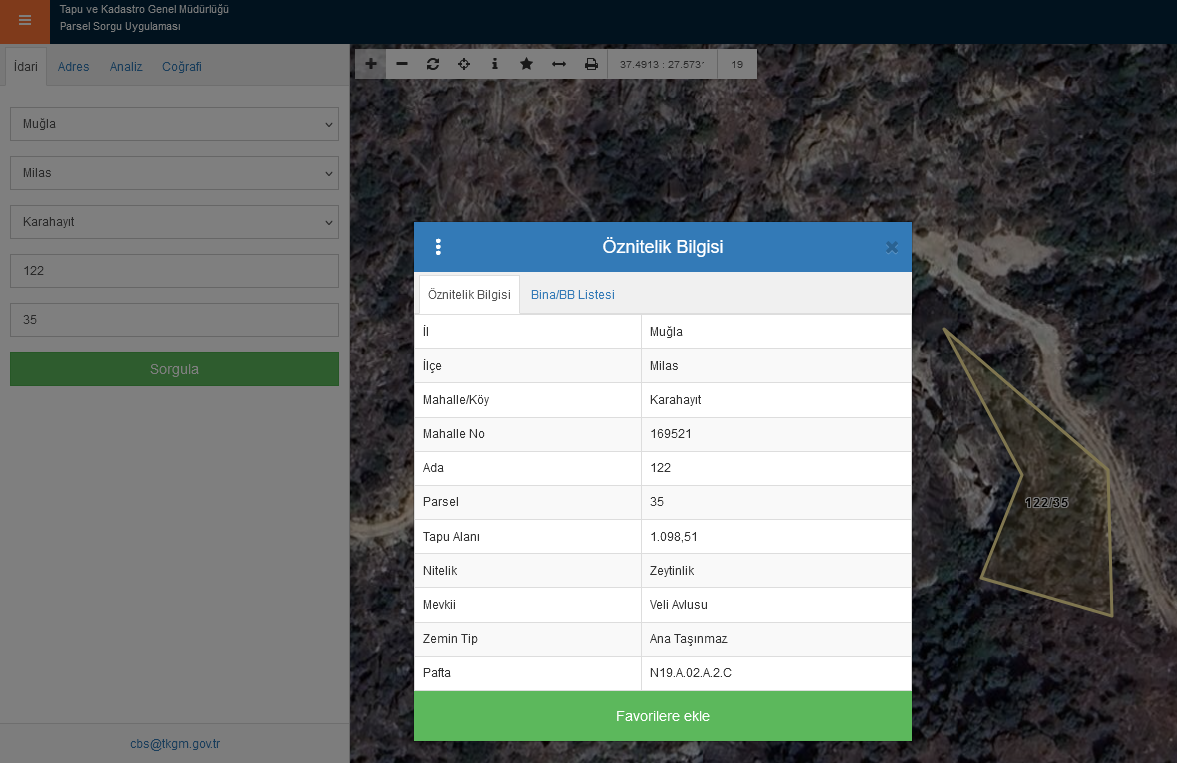Screen dimensions: 1177x763
Task: Click the Ada input field containing 122
Action: point(174,271)
